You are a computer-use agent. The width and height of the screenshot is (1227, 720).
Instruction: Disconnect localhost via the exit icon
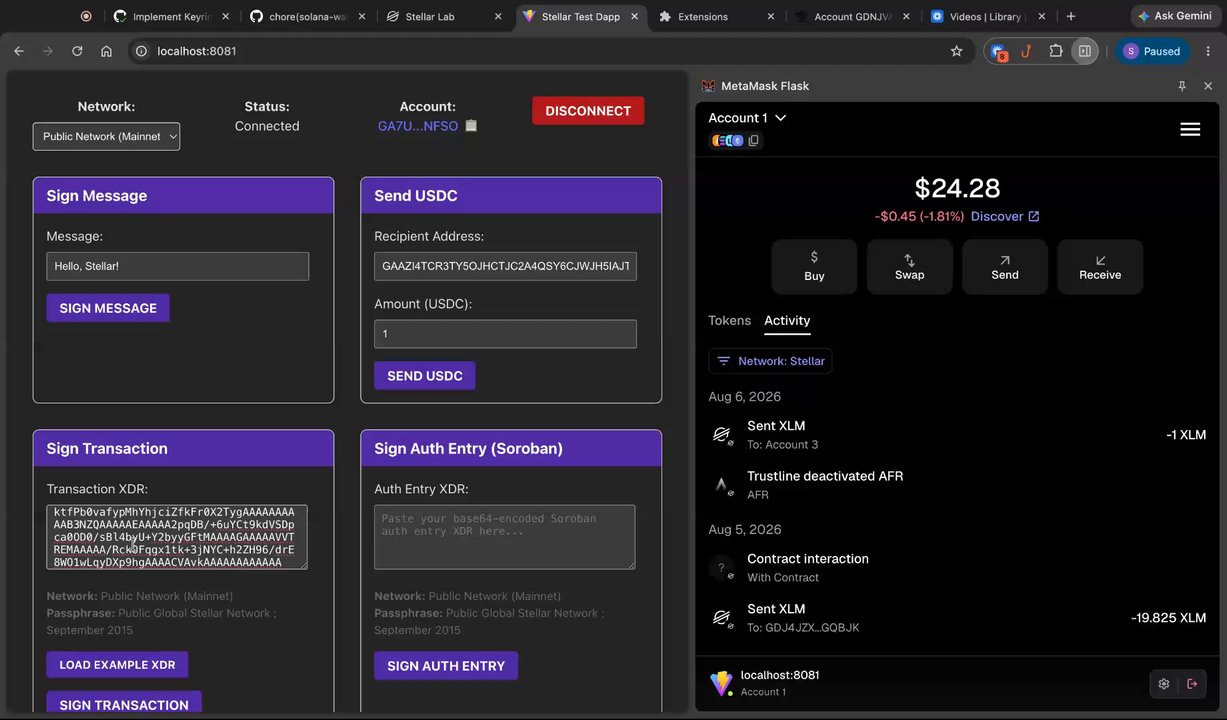coord(1192,684)
